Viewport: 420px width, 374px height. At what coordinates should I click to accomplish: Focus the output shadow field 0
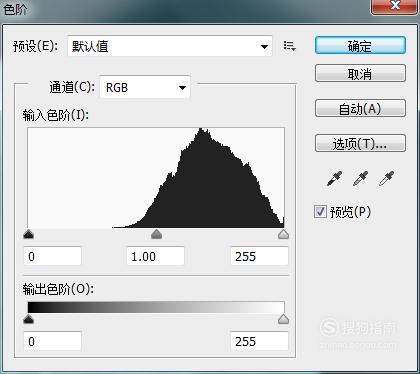point(52,341)
